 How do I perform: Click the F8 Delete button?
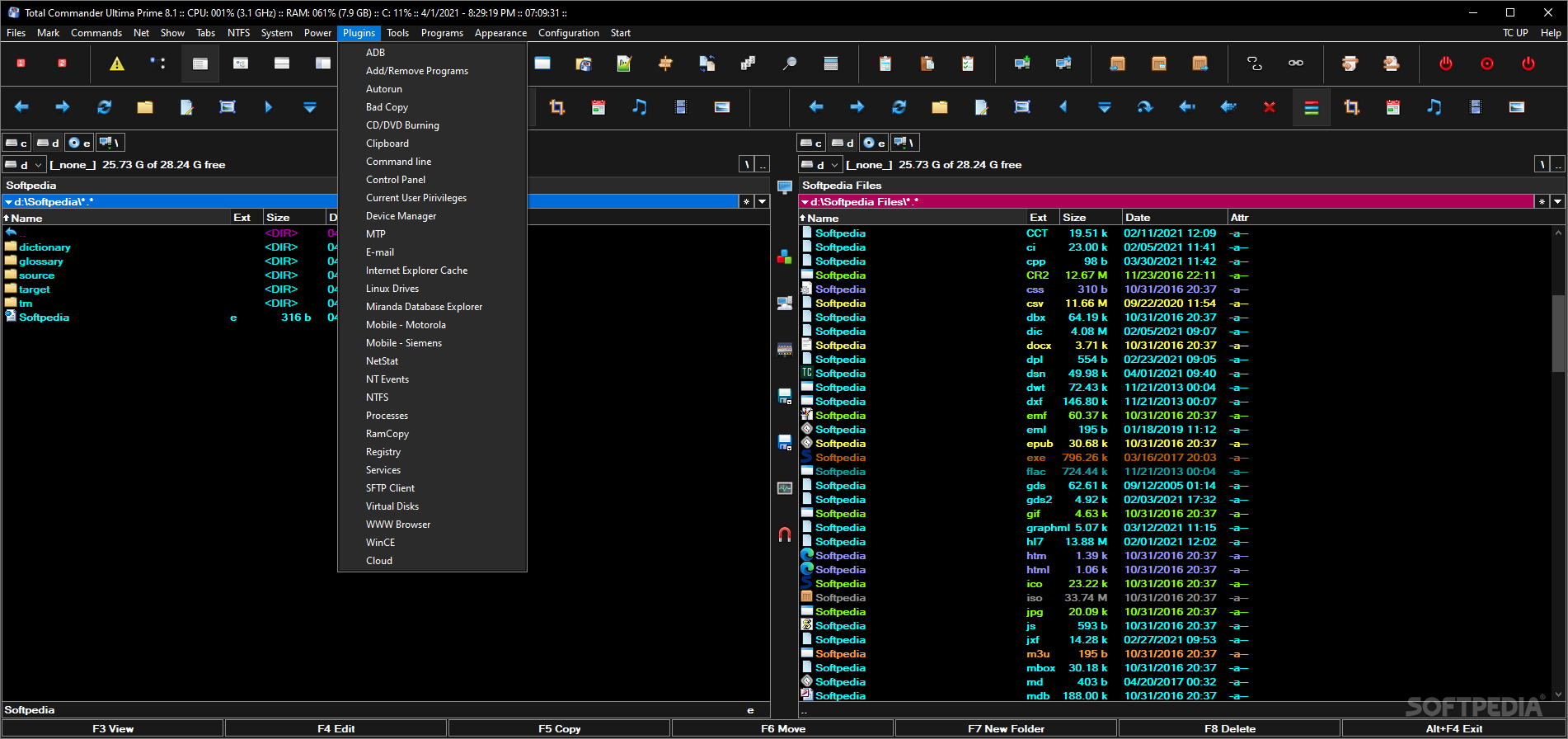click(x=1230, y=728)
